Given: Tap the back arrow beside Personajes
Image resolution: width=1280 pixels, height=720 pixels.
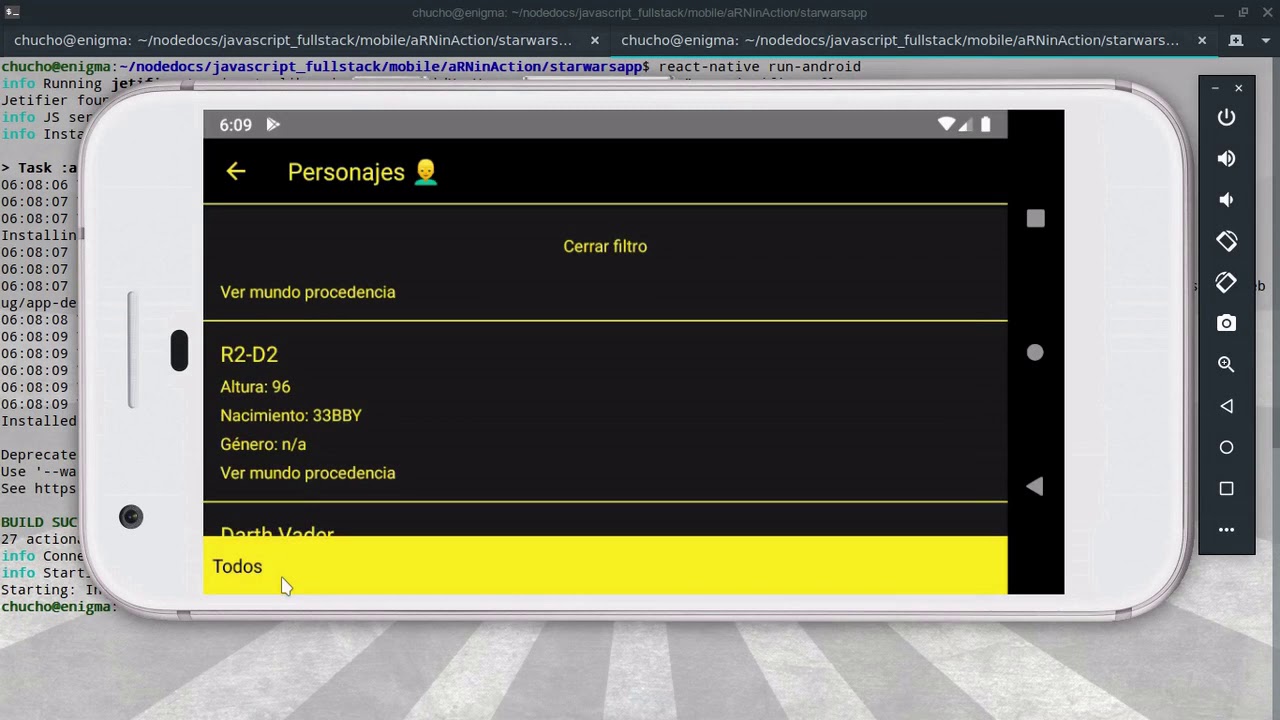Looking at the screenshot, I should point(236,172).
